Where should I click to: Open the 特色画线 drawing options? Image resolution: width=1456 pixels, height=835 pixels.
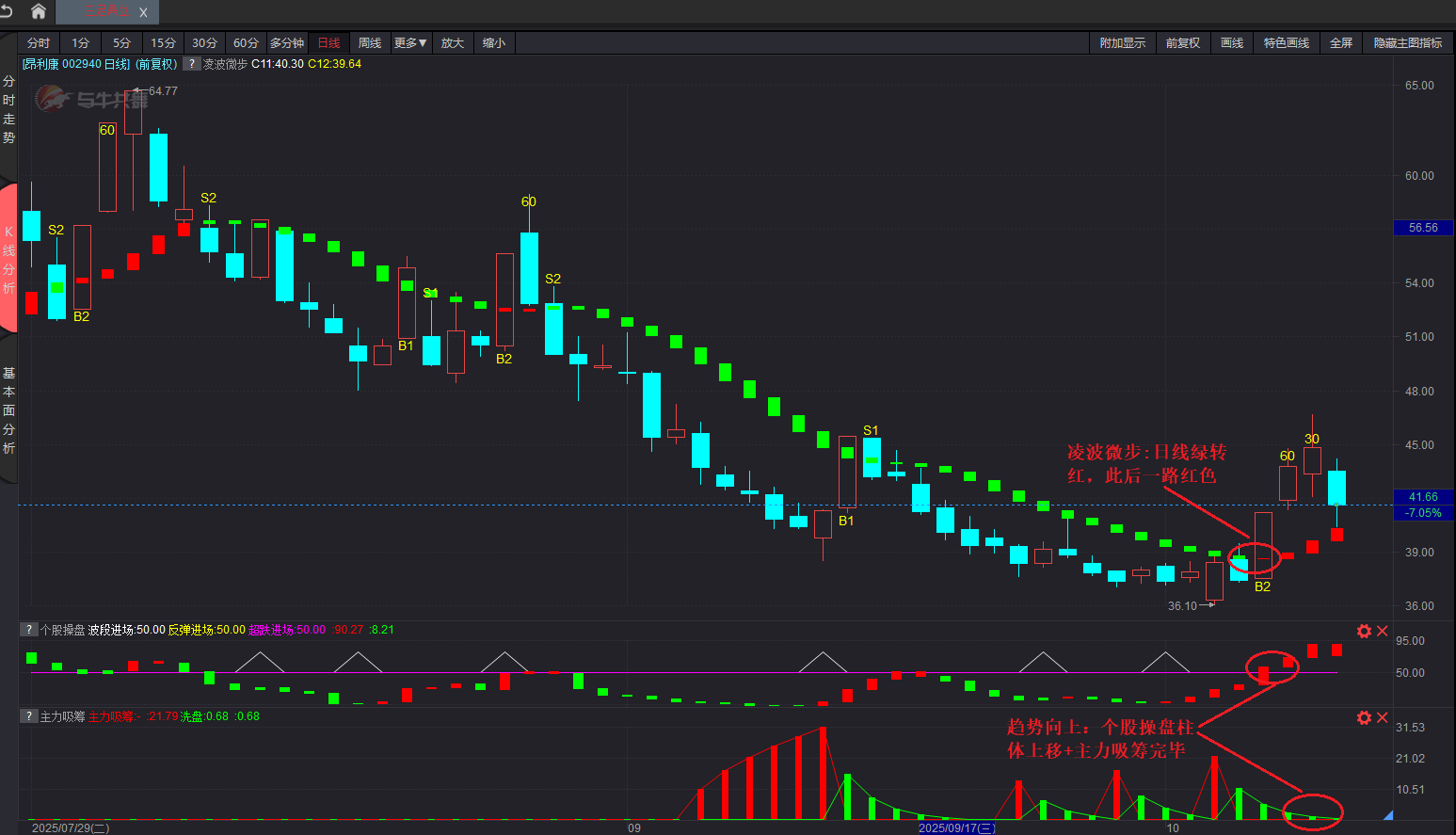click(x=1286, y=43)
